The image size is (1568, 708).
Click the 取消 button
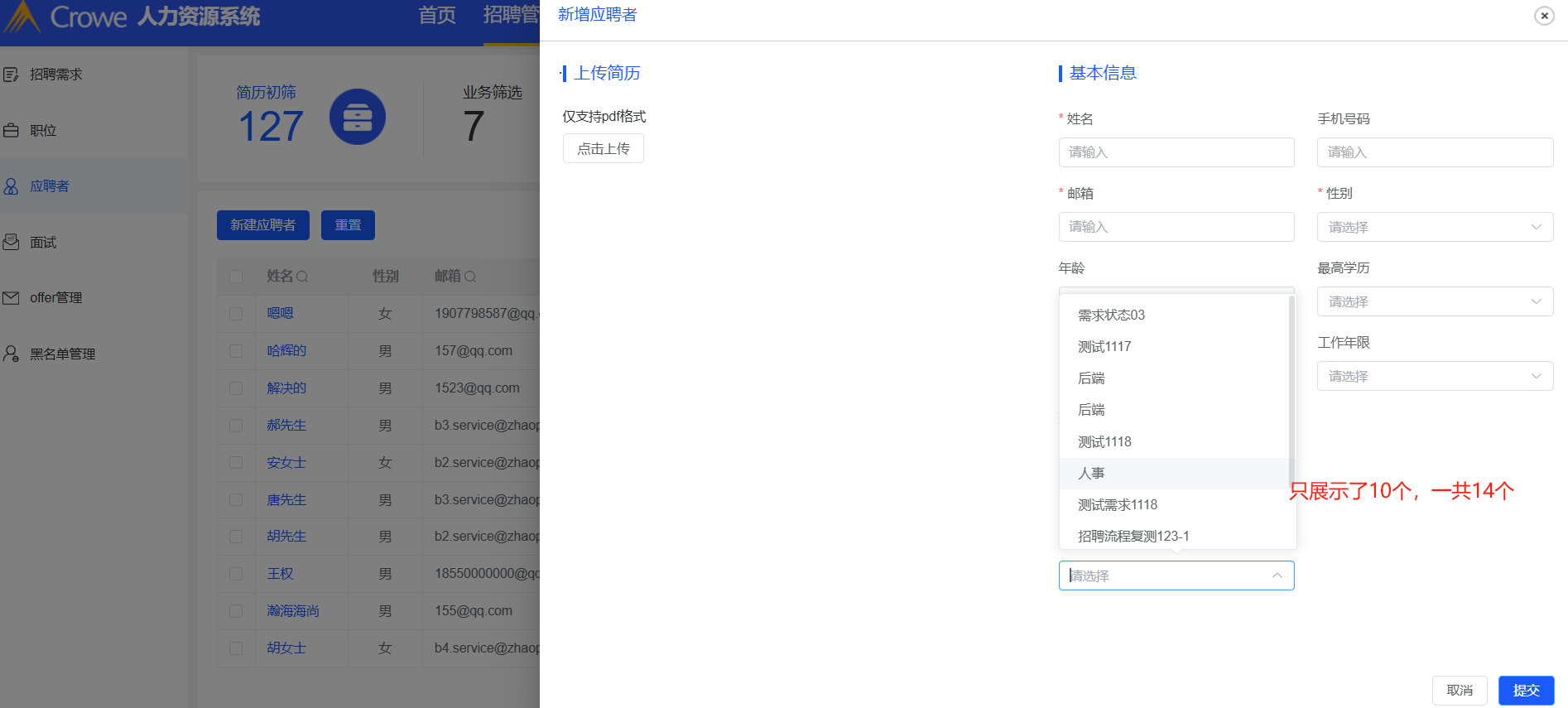point(1460,691)
